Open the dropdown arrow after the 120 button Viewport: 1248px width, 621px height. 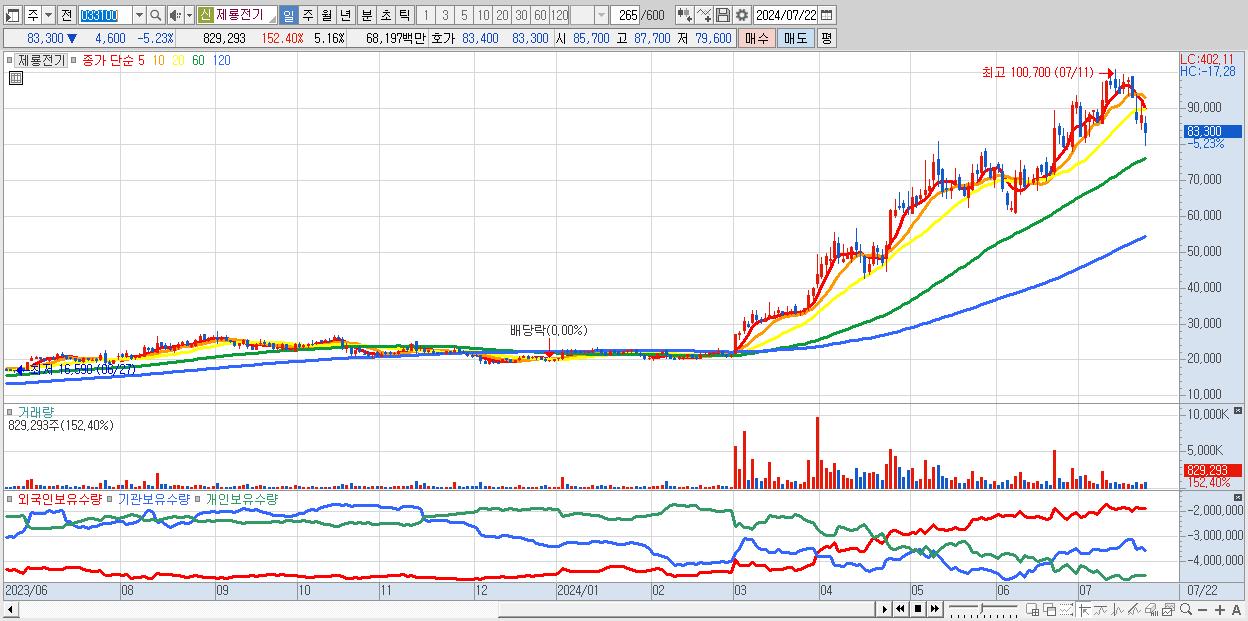[x=601, y=15]
